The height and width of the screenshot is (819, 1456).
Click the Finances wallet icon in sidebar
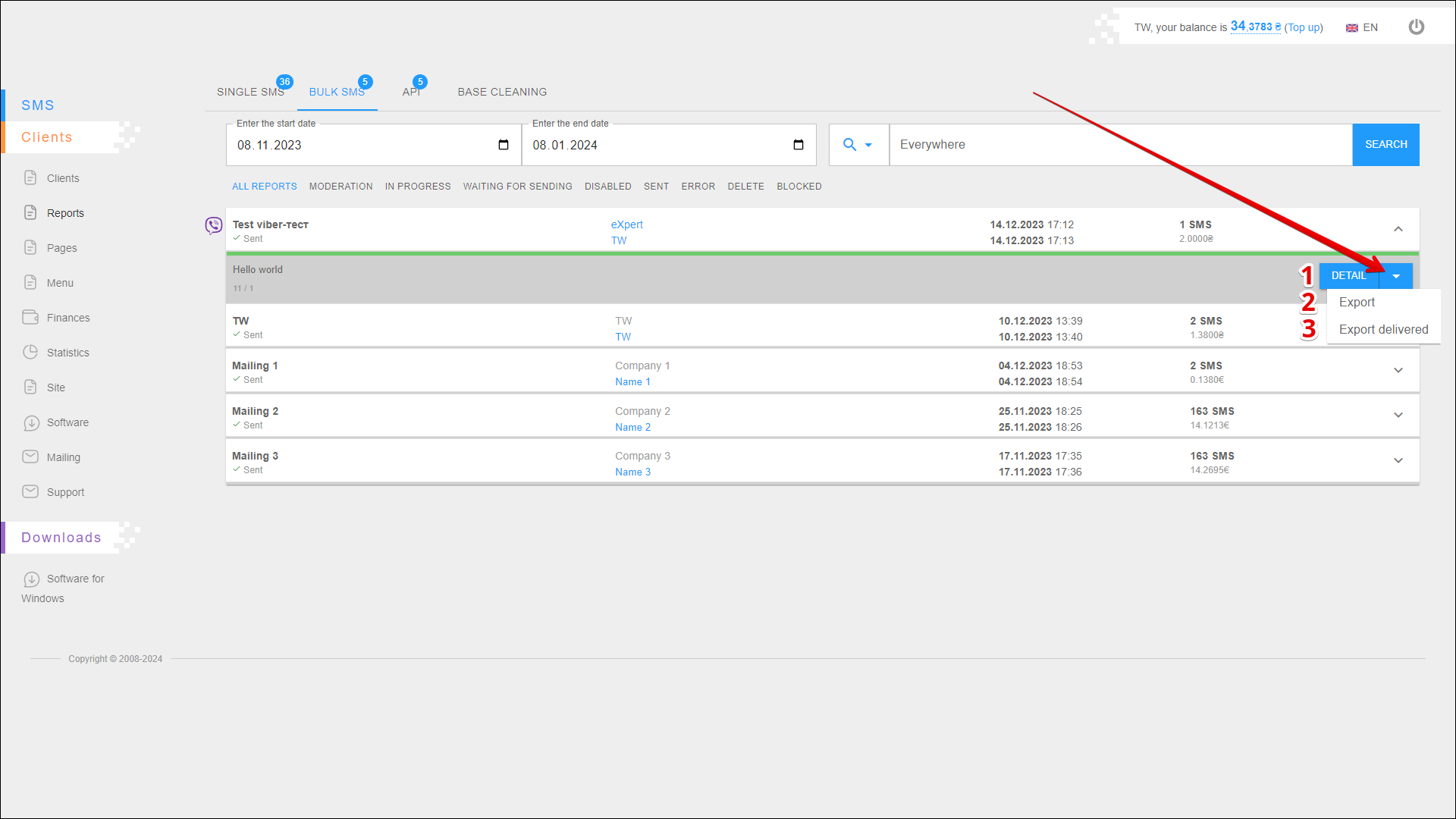pos(30,317)
